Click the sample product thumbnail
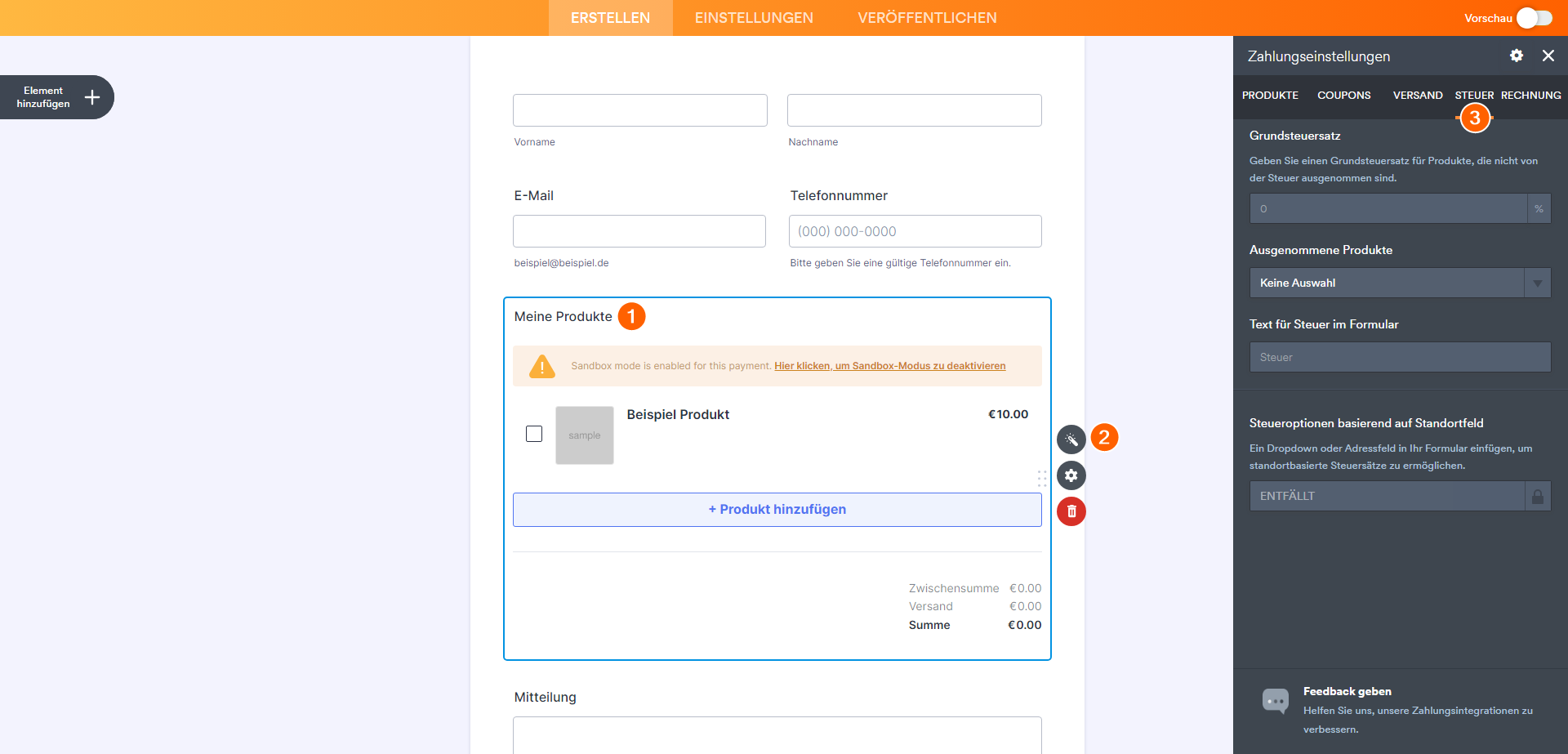Image resolution: width=1568 pixels, height=754 pixels. [x=585, y=435]
